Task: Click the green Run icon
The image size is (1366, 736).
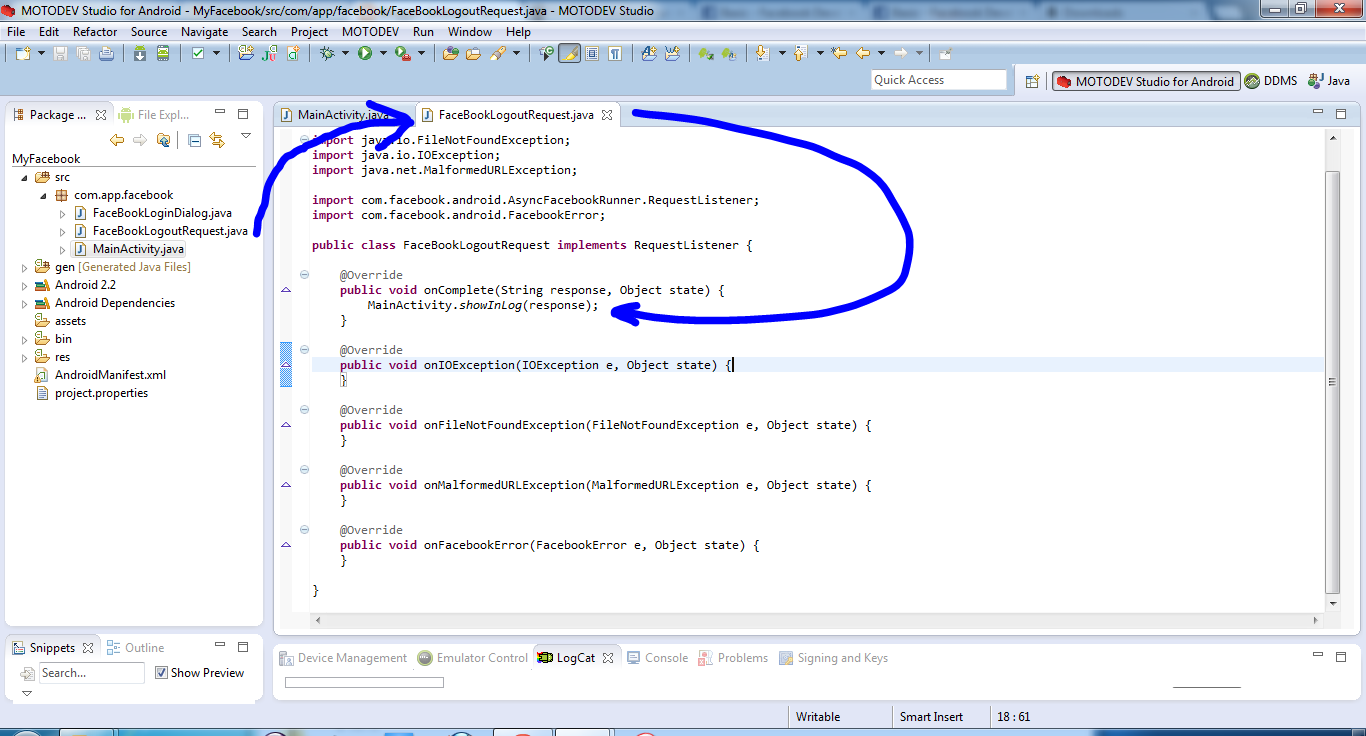Action: click(365, 53)
